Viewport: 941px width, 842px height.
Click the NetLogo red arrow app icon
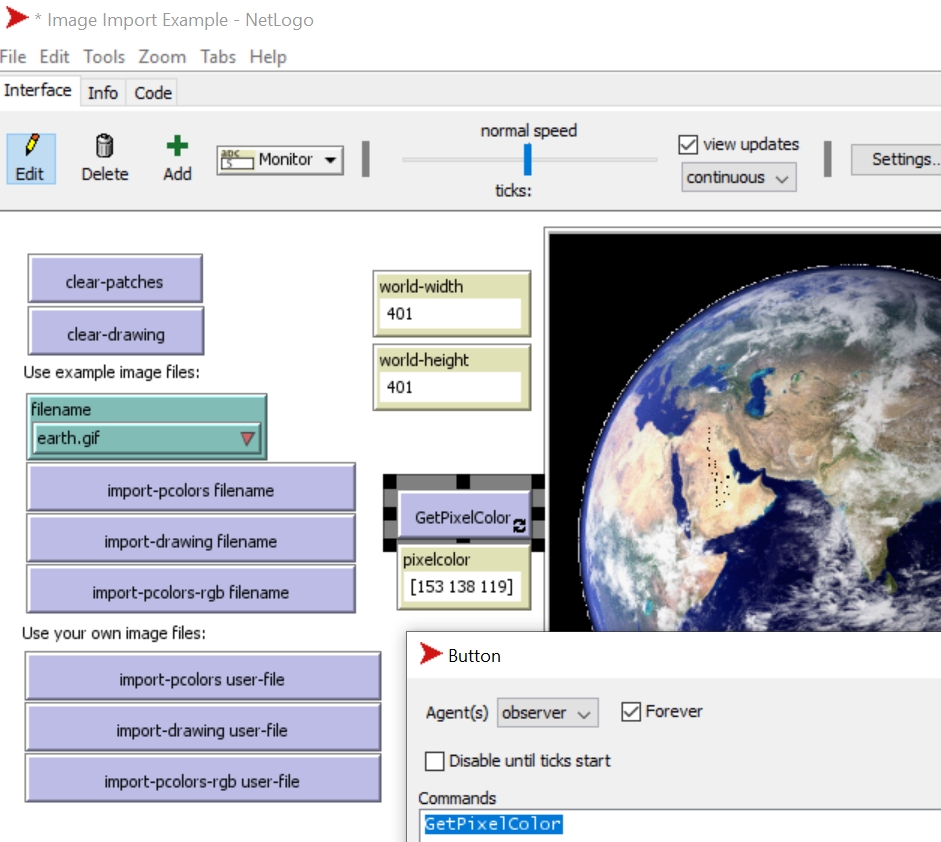[x=17, y=18]
